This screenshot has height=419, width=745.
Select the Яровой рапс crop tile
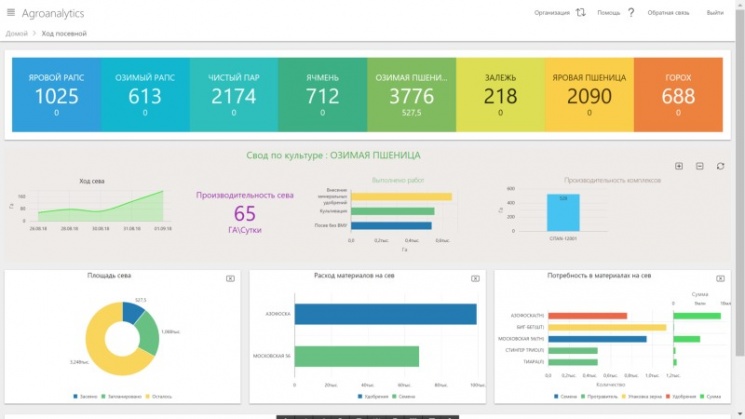[x=57, y=95]
